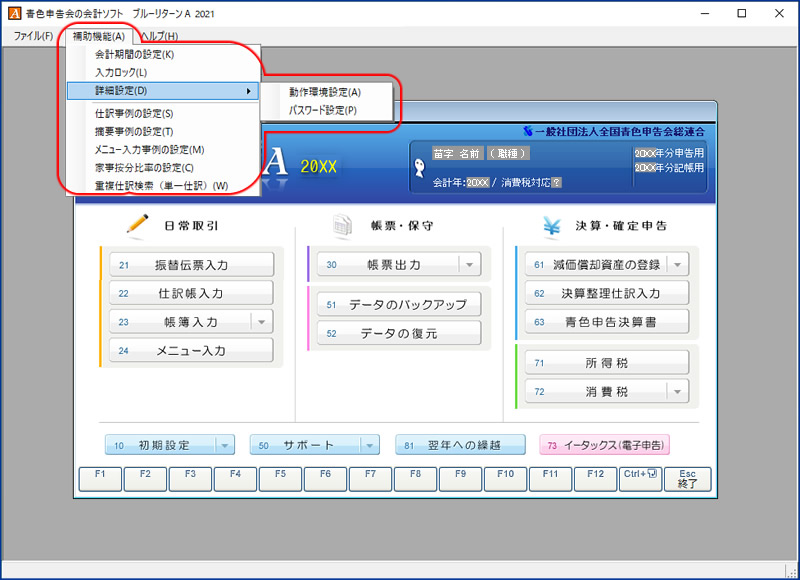Open the 消費税 dropdown arrow
Screen dimensions: 800x580
pyautogui.click(x=677, y=392)
